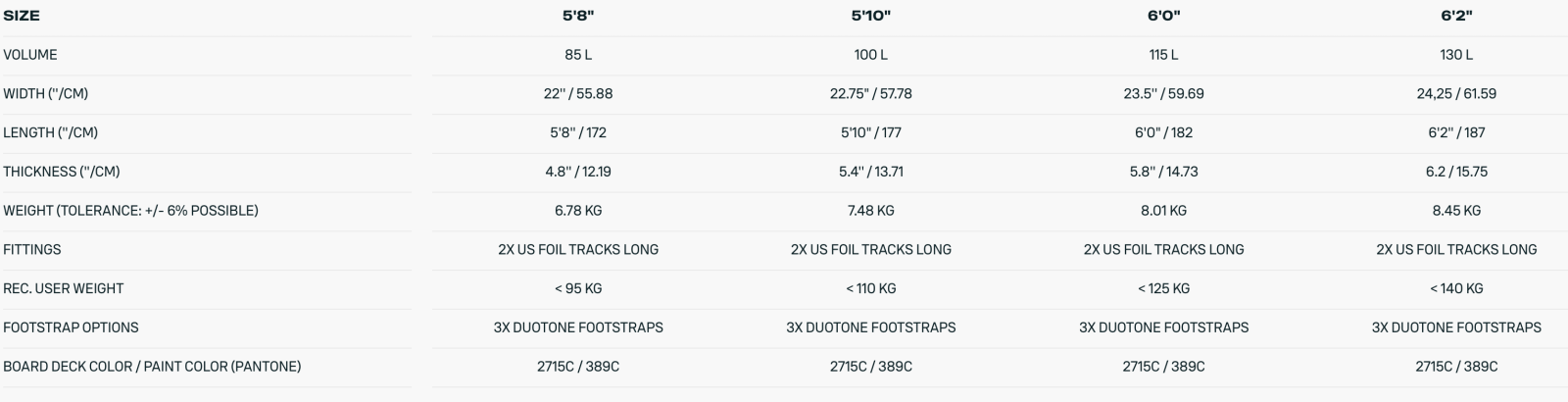Click the FOOTSTRAP OPTIONS row label
Image resolution: width=1568 pixels, height=402 pixels.
pos(71,327)
